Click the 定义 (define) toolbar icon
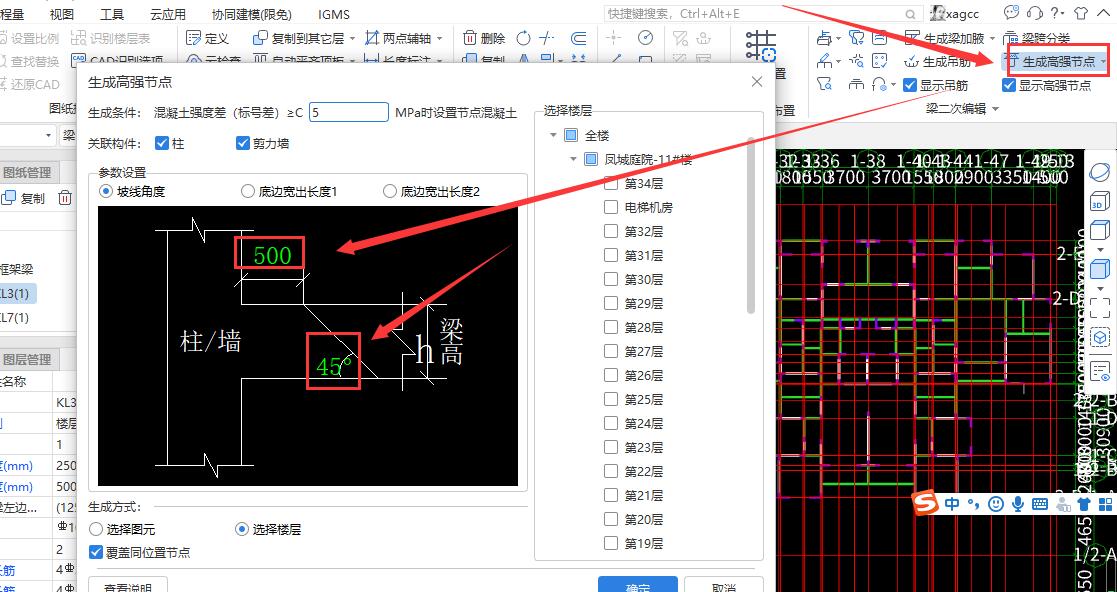This screenshot has height=592, width=1117. click(x=193, y=38)
